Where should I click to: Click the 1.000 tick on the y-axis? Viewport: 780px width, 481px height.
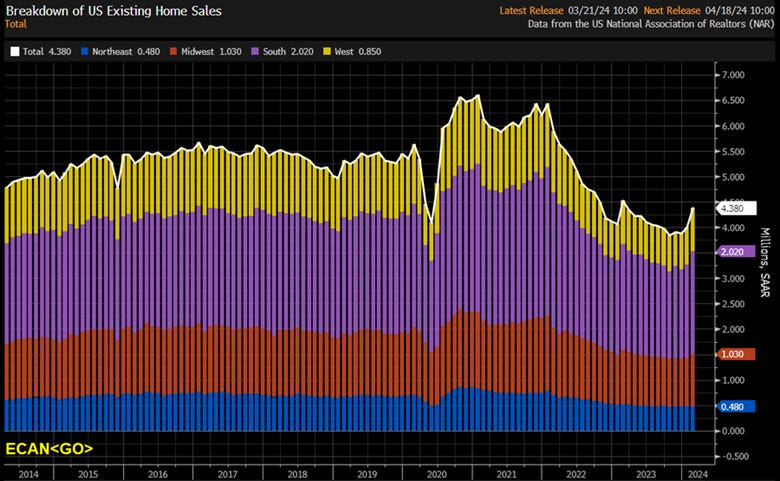tap(733, 381)
